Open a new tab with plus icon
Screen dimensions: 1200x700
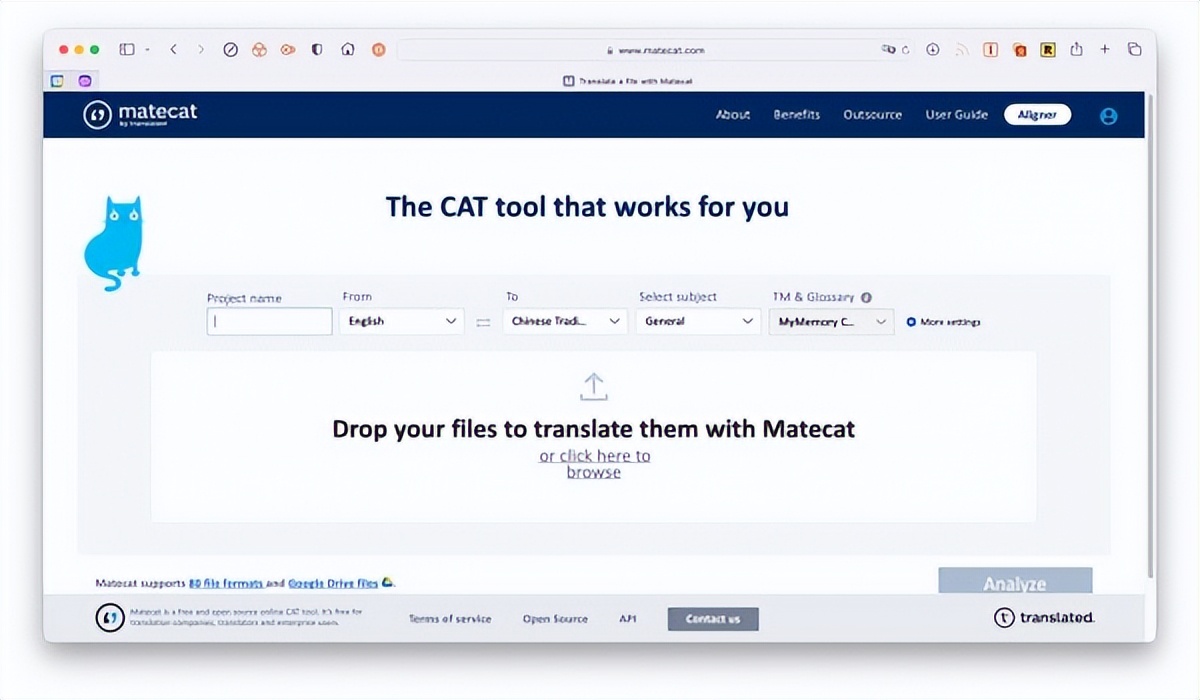click(1105, 49)
